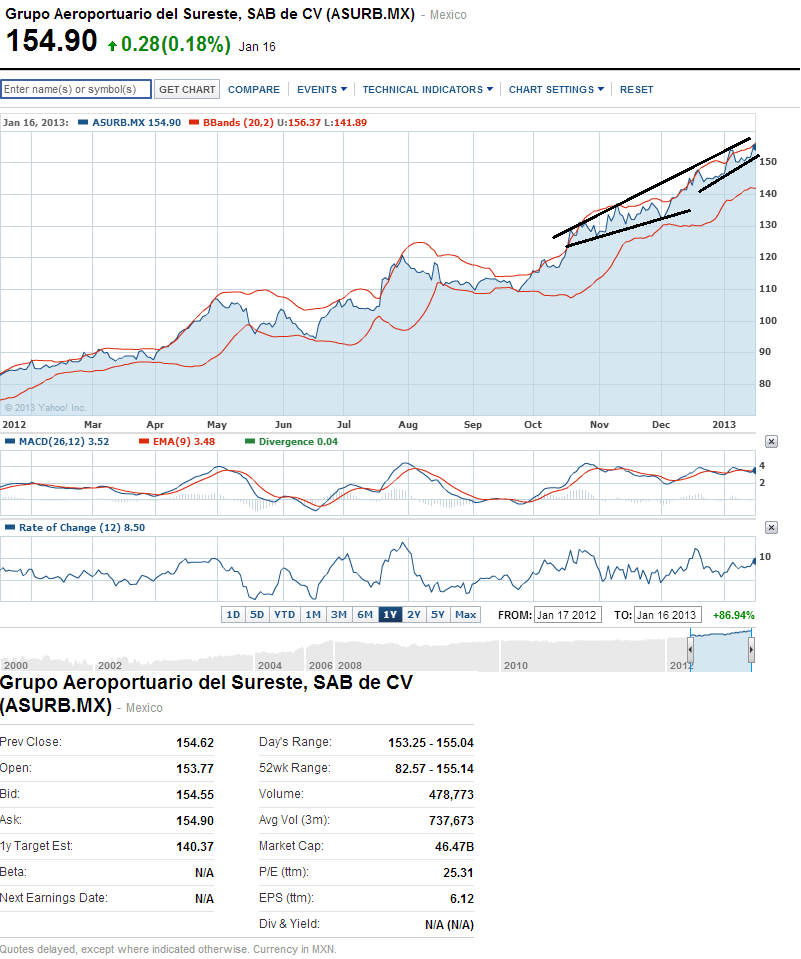The height and width of the screenshot is (959, 801).
Task: Click the Day's Range value
Action: click(x=431, y=742)
